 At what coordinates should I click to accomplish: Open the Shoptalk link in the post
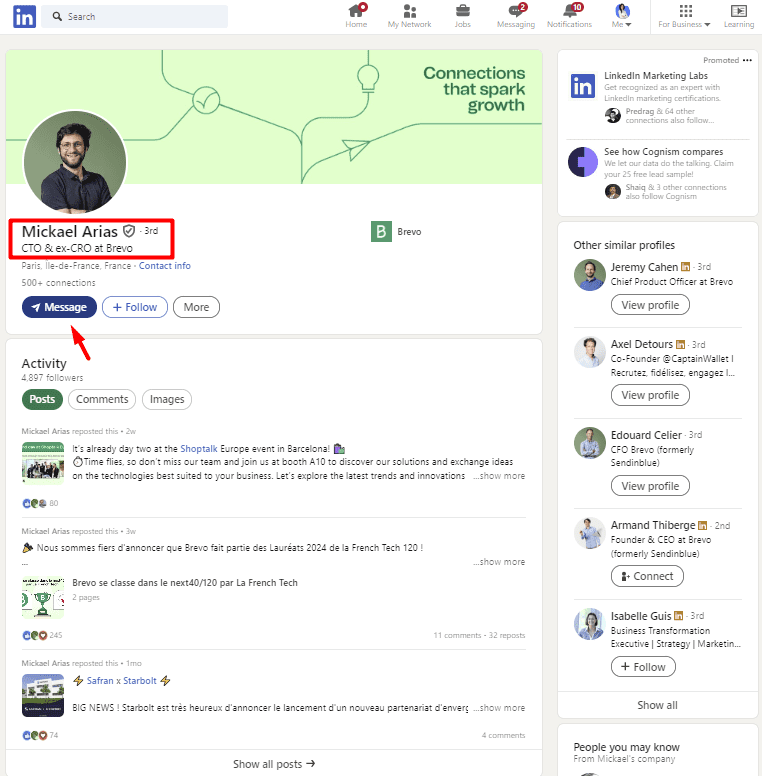pyautogui.click(x=199, y=449)
